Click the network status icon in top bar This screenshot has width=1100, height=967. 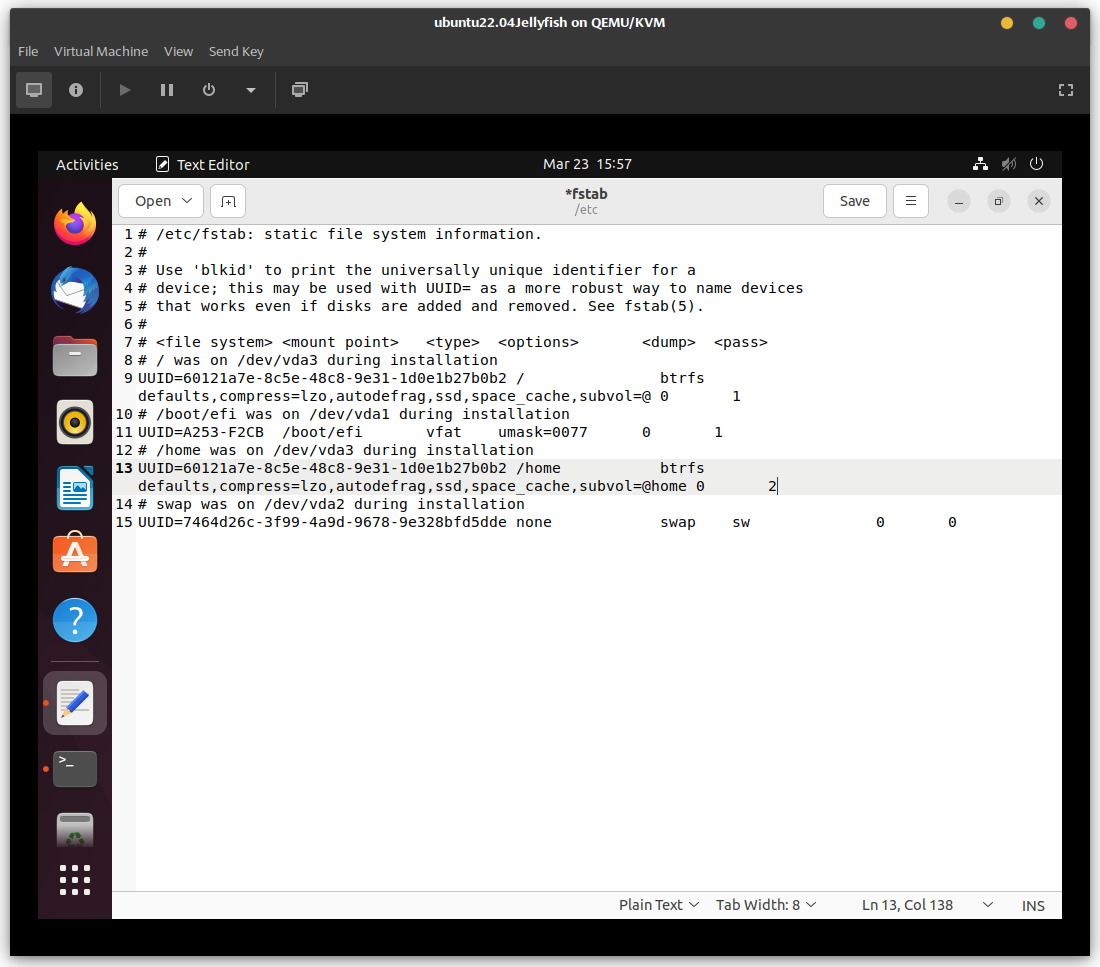click(x=981, y=164)
